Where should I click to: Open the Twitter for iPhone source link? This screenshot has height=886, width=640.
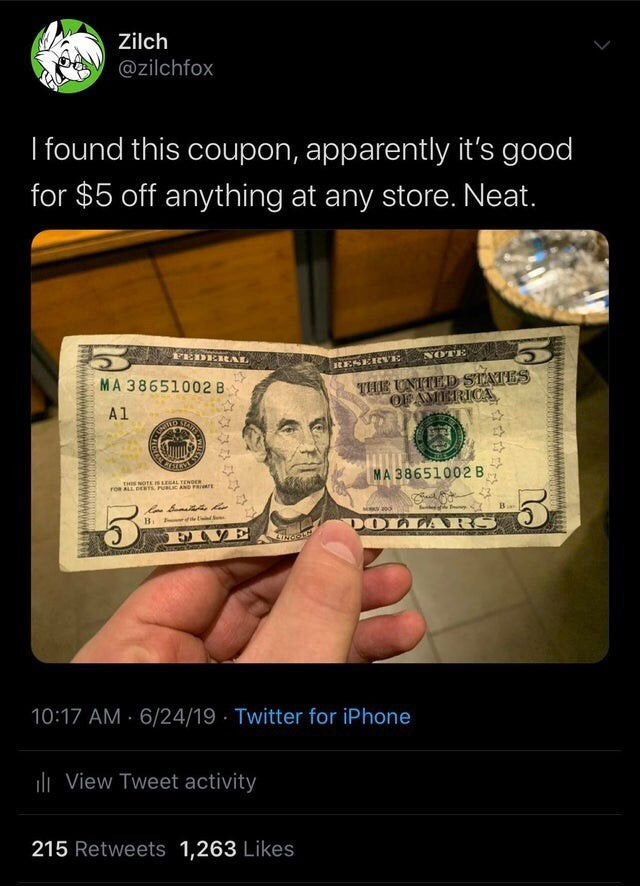tap(323, 716)
